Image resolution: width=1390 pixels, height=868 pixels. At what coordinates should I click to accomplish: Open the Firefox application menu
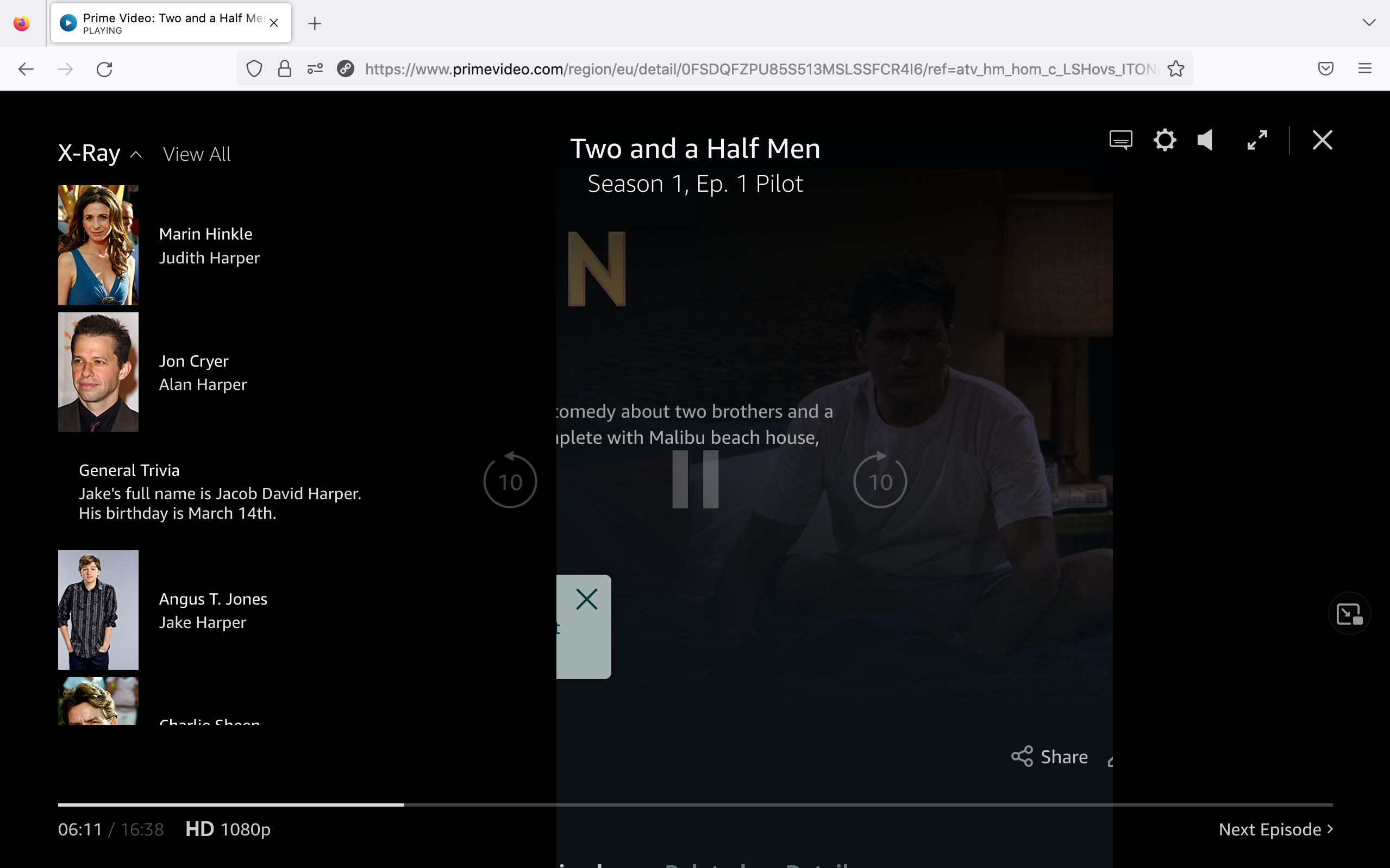1366,68
